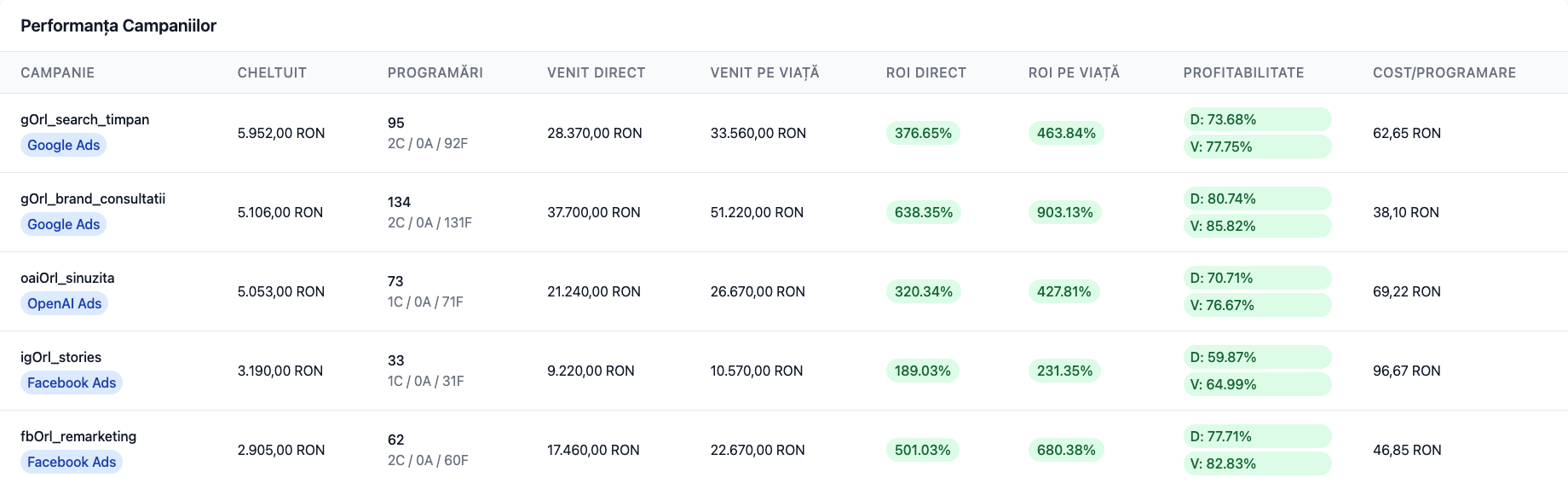1568x489 pixels.
Task: Select the 903.13% lifetime ROI badge
Action: (1065, 212)
